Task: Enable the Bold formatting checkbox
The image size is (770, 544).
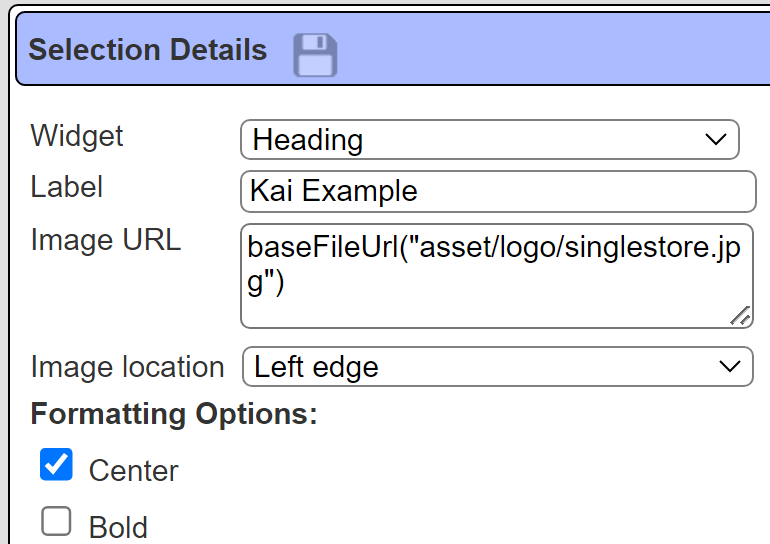Action: pyautogui.click(x=56, y=521)
